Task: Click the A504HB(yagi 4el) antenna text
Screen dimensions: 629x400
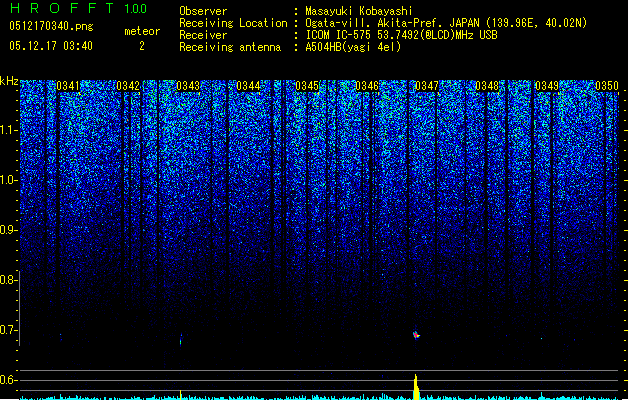Action: tap(353, 47)
